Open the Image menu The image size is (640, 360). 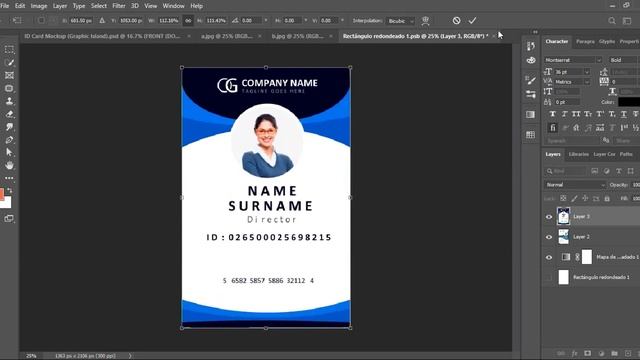39,6
